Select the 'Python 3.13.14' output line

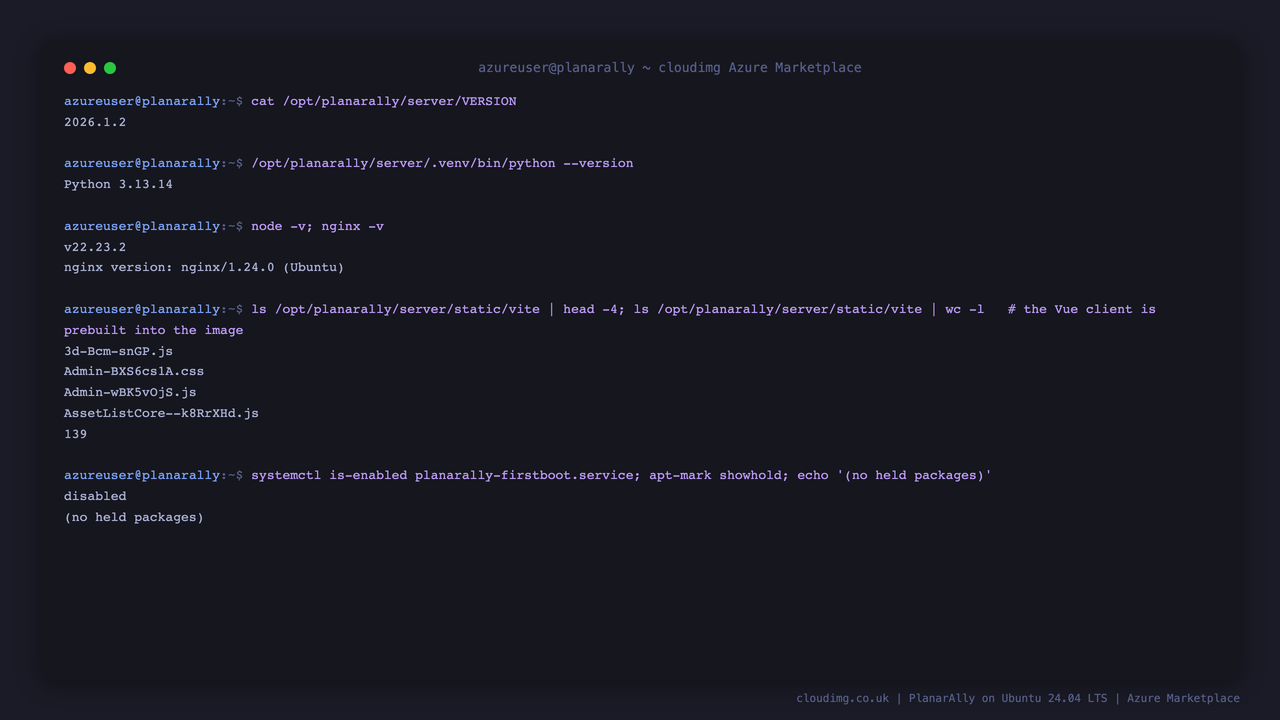[118, 184]
